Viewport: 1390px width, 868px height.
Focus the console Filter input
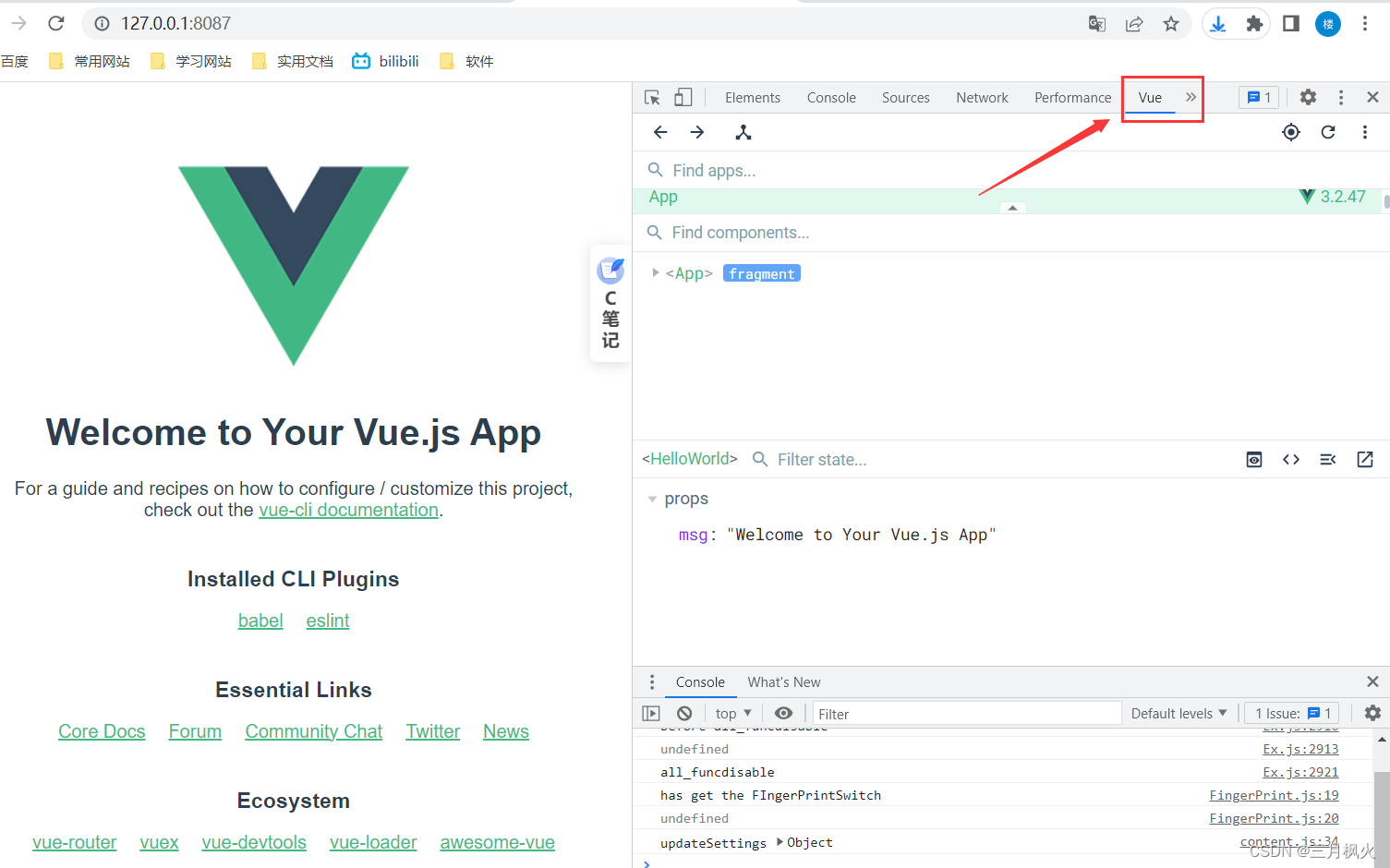967,714
